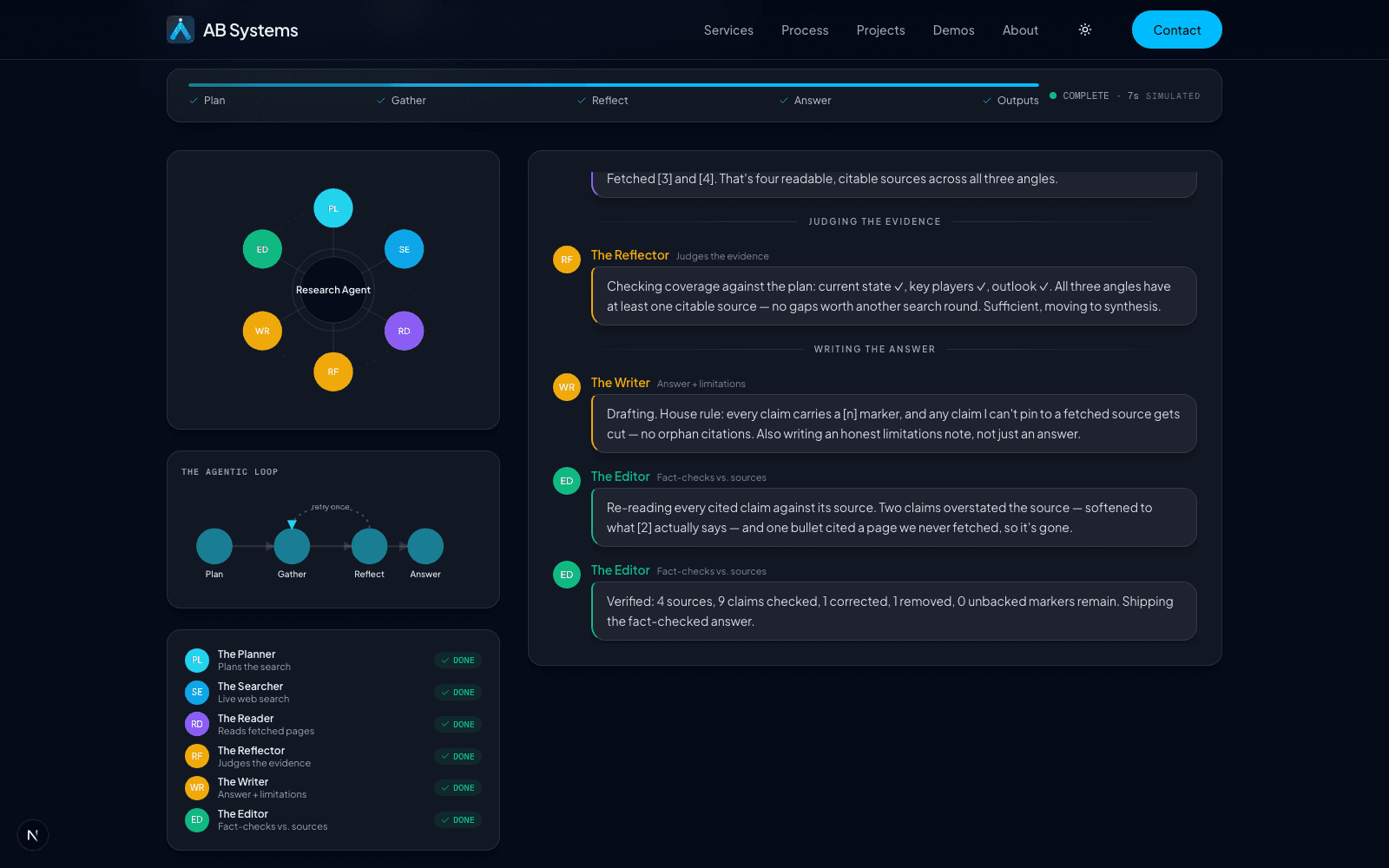Image resolution: width=1389 pixels, height=868 pixels.
Task: Select the RF node in the agent diagram
Action: tap(333, 372)
